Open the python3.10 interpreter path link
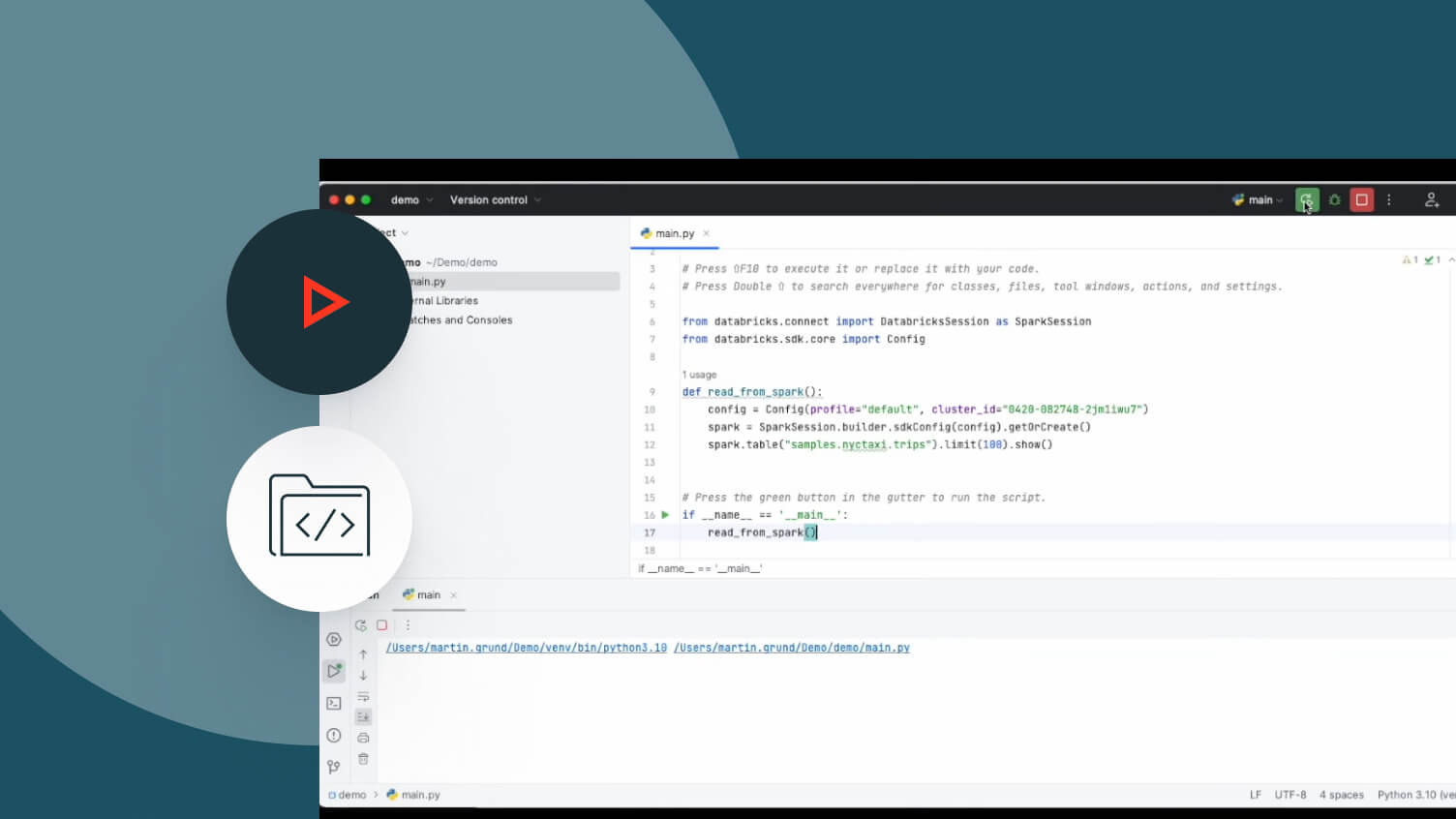The image size is (1456, 819). pos(526,648)
